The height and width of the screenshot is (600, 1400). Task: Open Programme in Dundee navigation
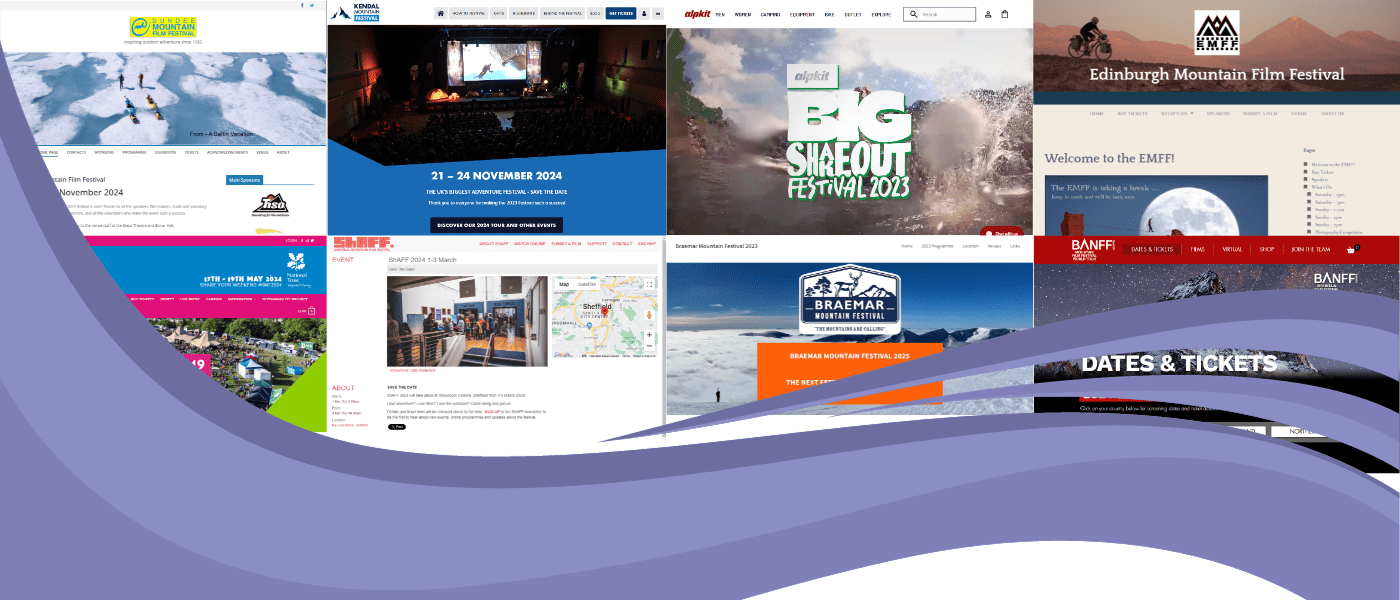pos(134,152)
